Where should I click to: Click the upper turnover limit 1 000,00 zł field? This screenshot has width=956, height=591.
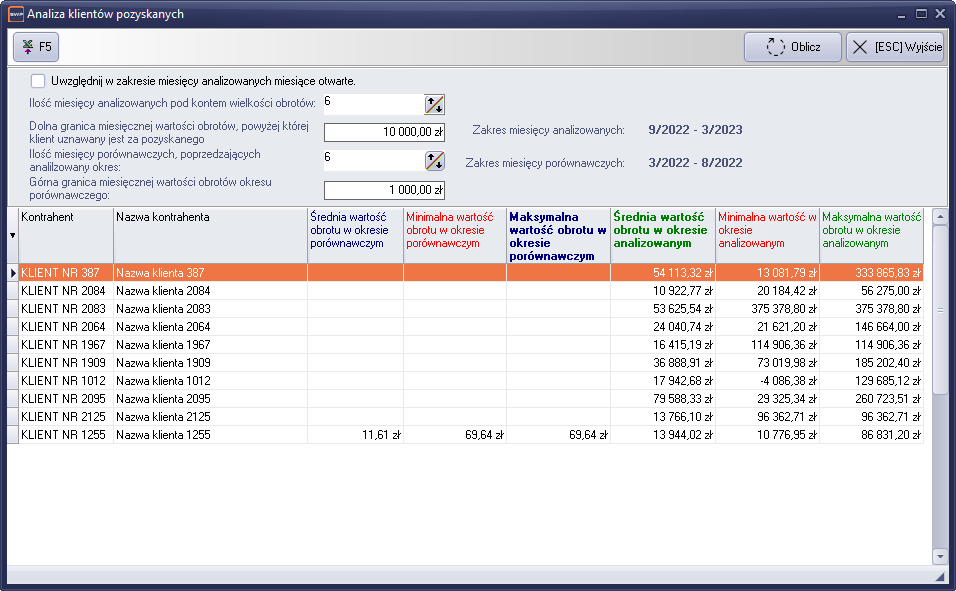384,190
